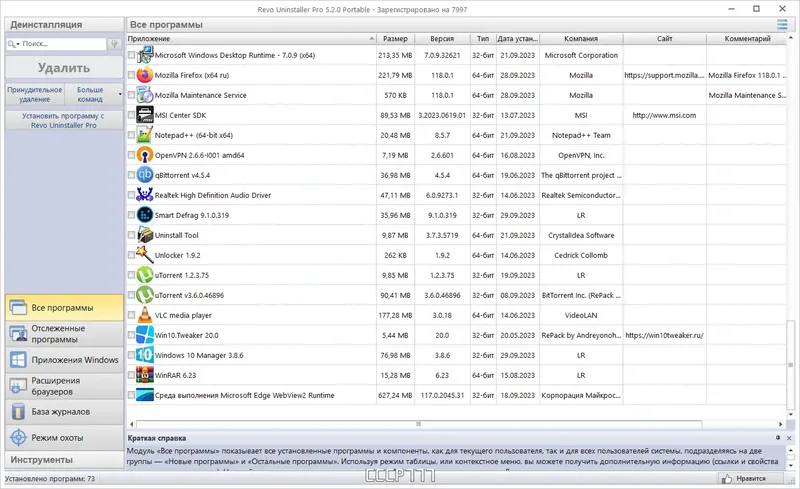Tick the Mozilla Firefox checkbox
The width and height of the screenshot is (800, 489).
click(x=131, y=75)
